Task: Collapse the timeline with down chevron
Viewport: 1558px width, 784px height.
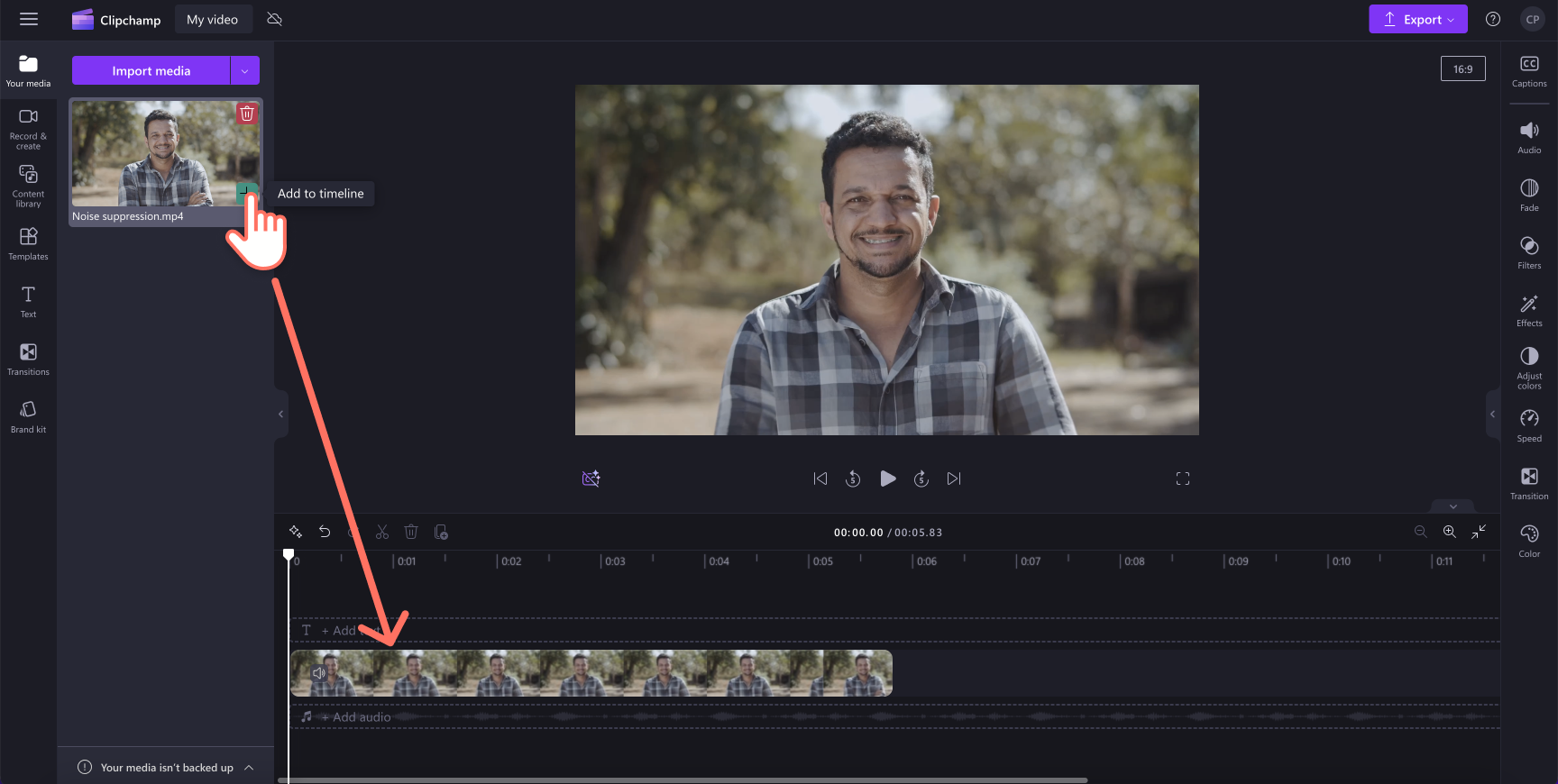Action: coord(1453,506)
